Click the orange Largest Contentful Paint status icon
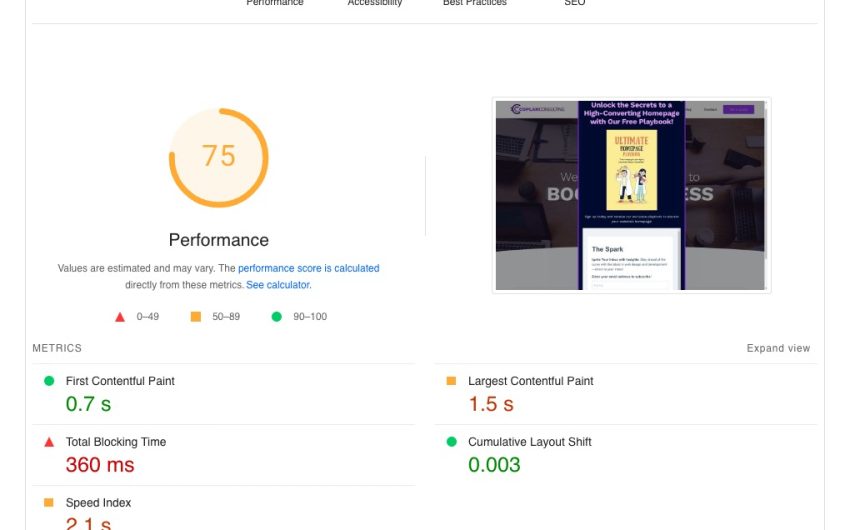The height and width of the screenshot is (530, 850). 451,381
